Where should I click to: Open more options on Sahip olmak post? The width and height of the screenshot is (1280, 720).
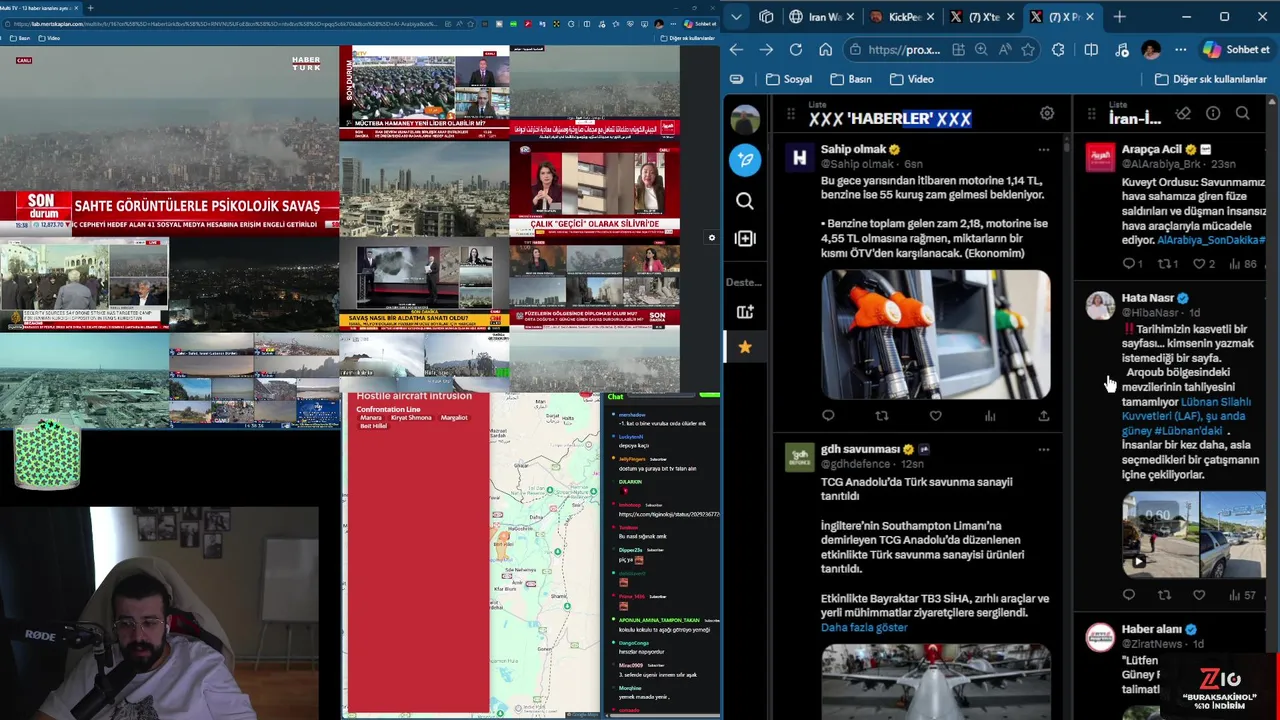pos(1044,150)
